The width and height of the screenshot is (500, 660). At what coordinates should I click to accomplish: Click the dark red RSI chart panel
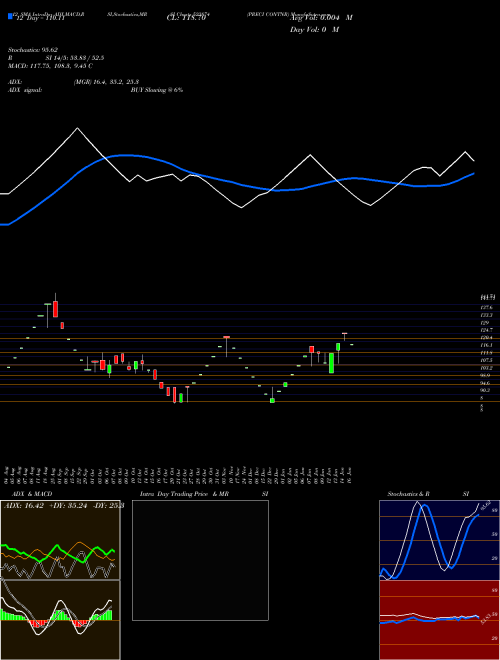(x=439, y=620)
